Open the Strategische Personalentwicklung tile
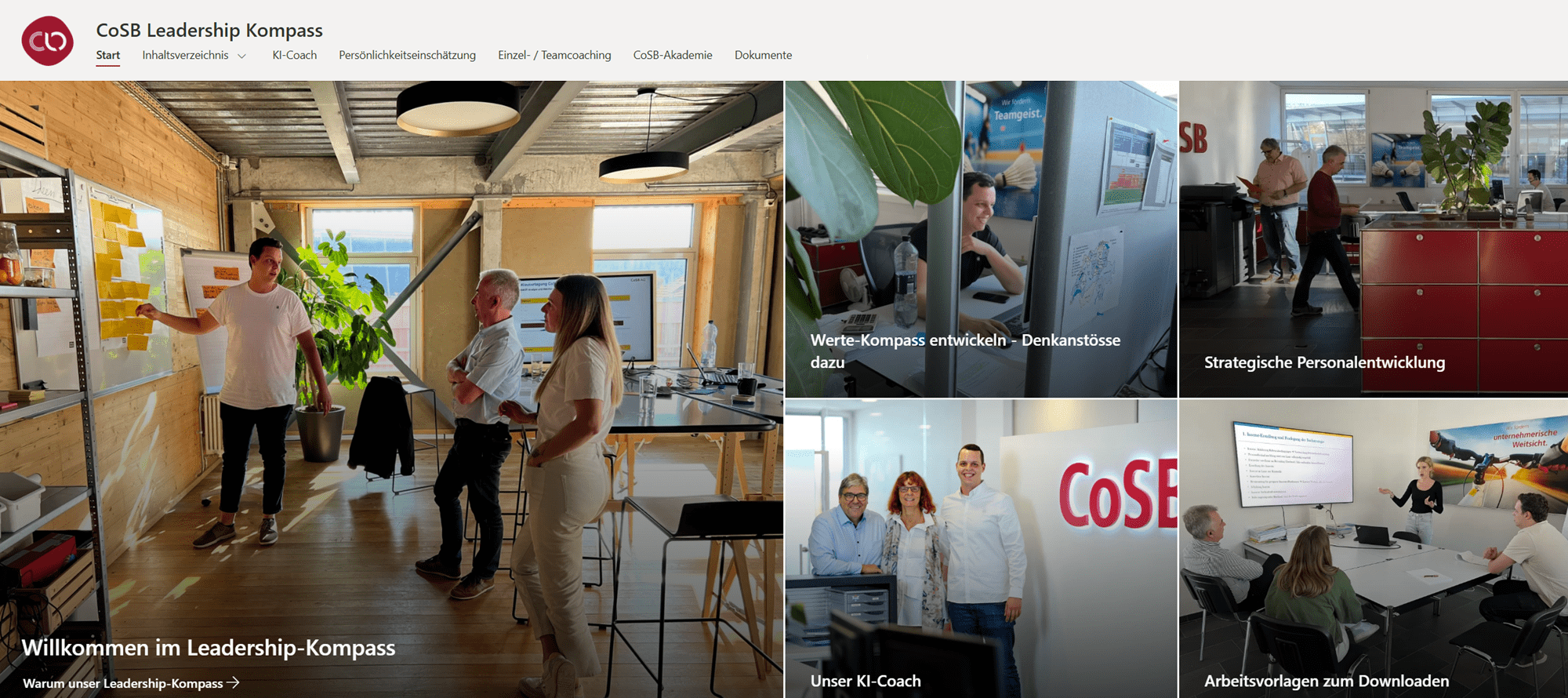The width and height of the screenshot is (1568, 698). click(x=1374, y=239)
